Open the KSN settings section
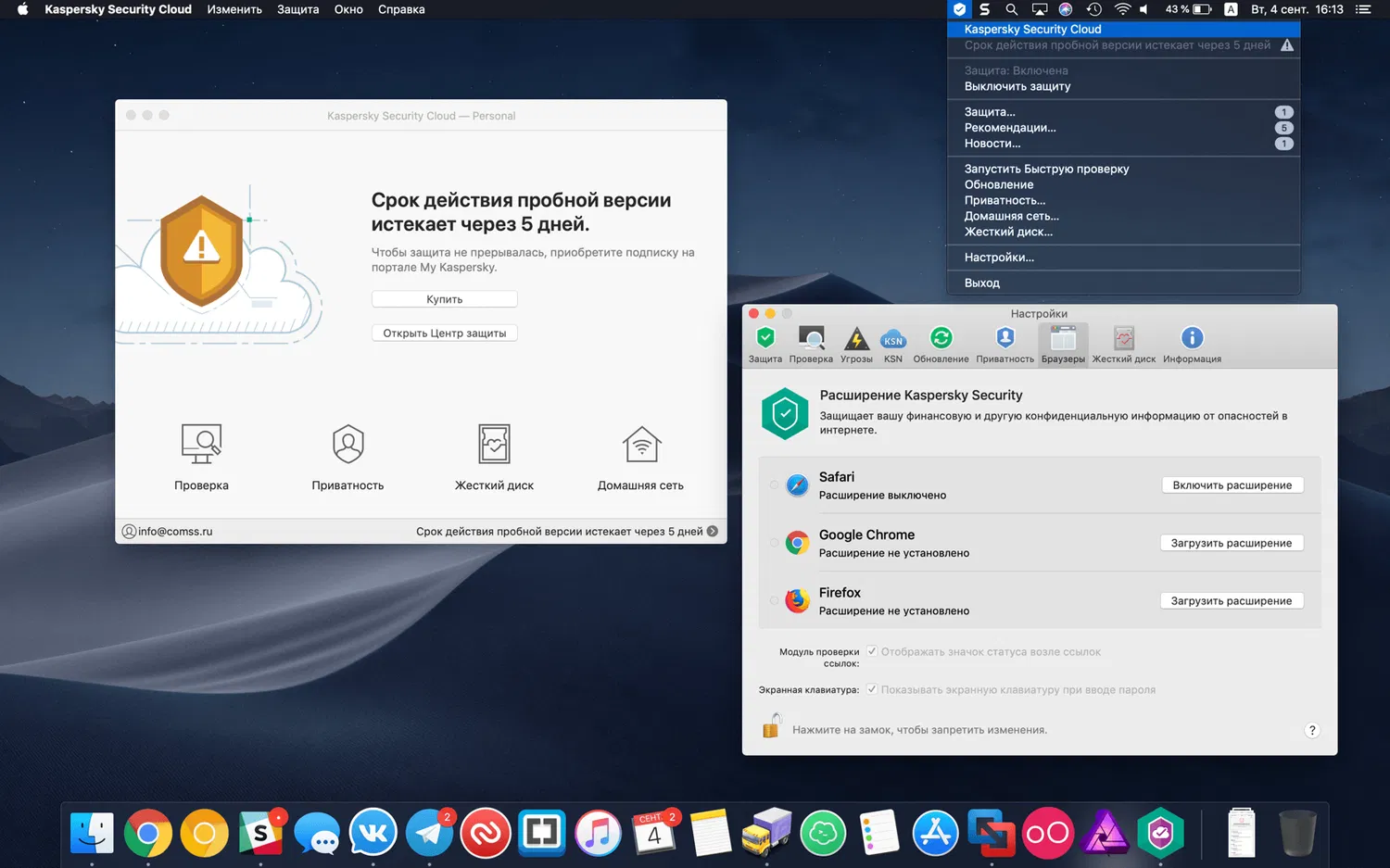 pos(892,338)
